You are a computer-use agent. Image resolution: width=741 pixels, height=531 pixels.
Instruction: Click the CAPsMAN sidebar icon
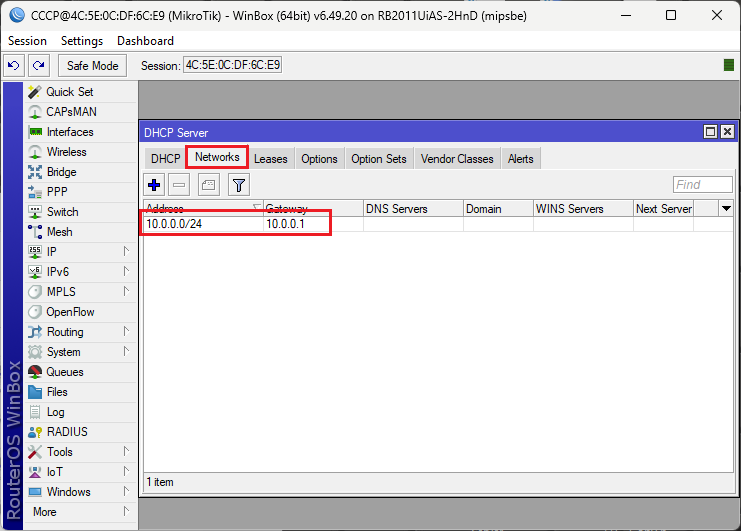click(34, 112)
